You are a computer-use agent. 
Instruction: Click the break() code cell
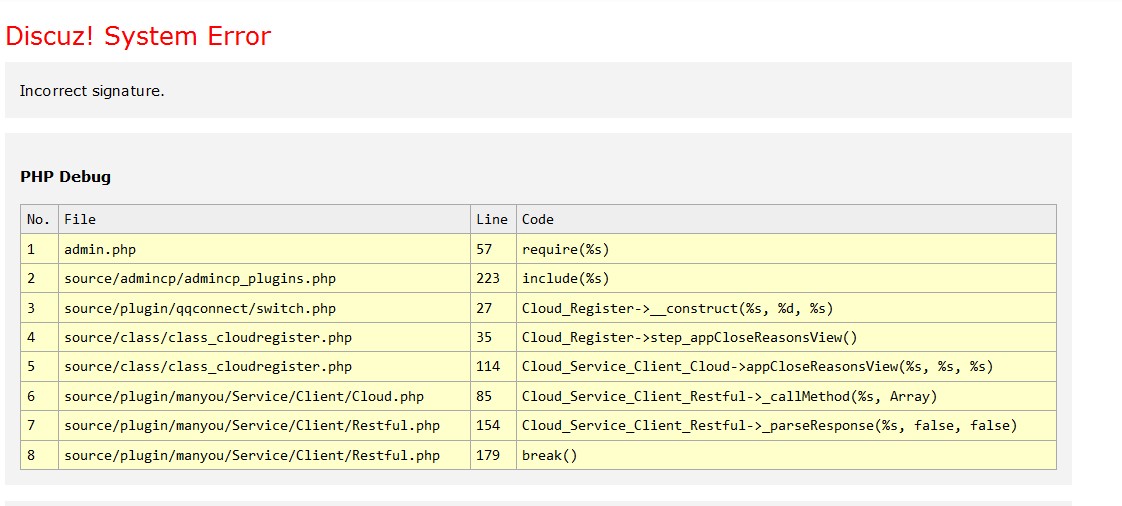point(550,455)
